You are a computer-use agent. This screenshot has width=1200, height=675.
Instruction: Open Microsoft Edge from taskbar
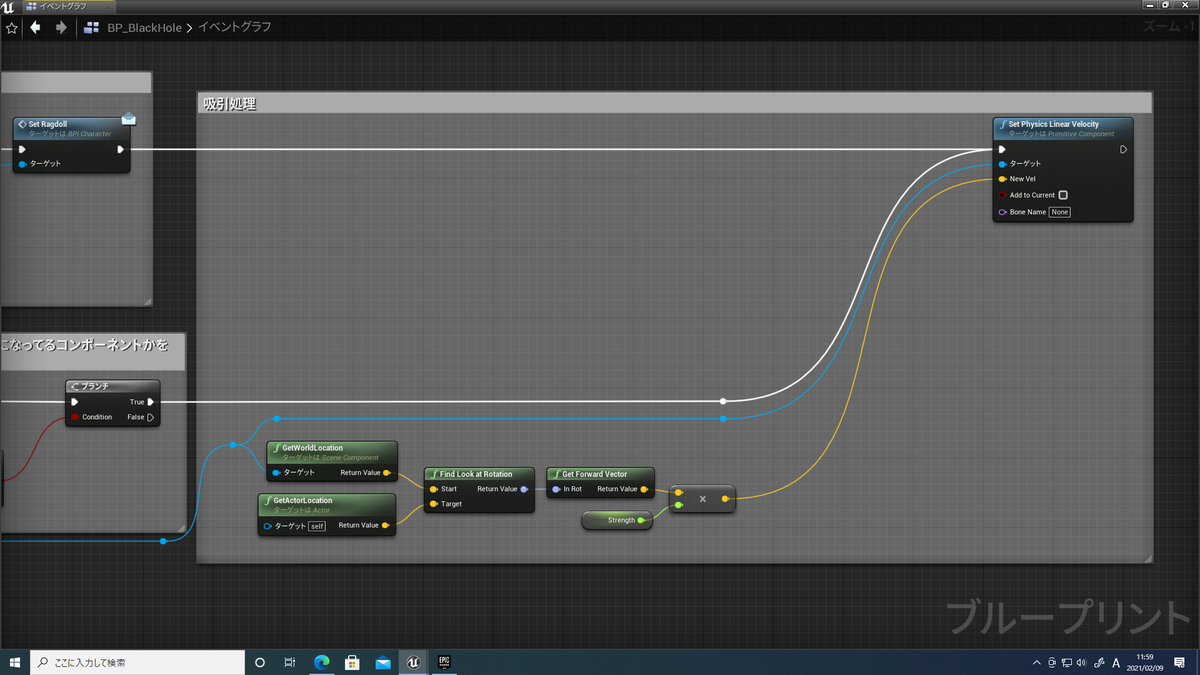pyautogui.click(x=322, y=662)
